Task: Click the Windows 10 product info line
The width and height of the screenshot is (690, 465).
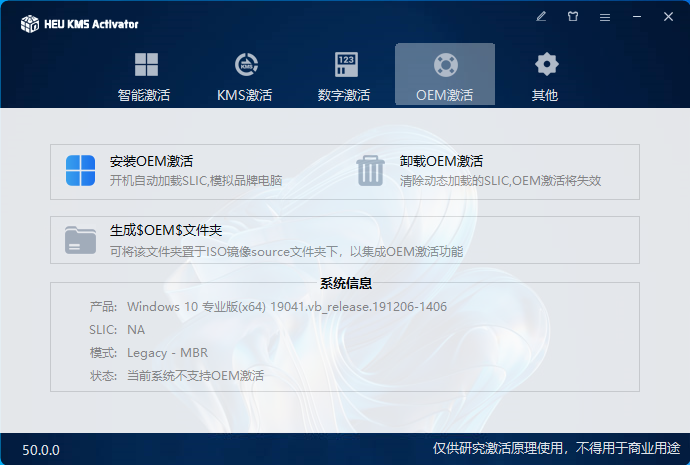Action: [286, 306]
